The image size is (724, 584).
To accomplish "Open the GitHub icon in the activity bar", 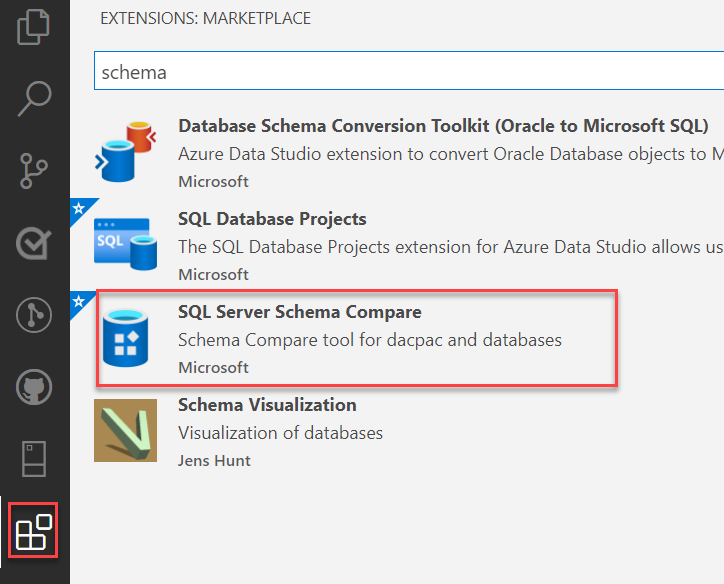I will pos(34,387).
